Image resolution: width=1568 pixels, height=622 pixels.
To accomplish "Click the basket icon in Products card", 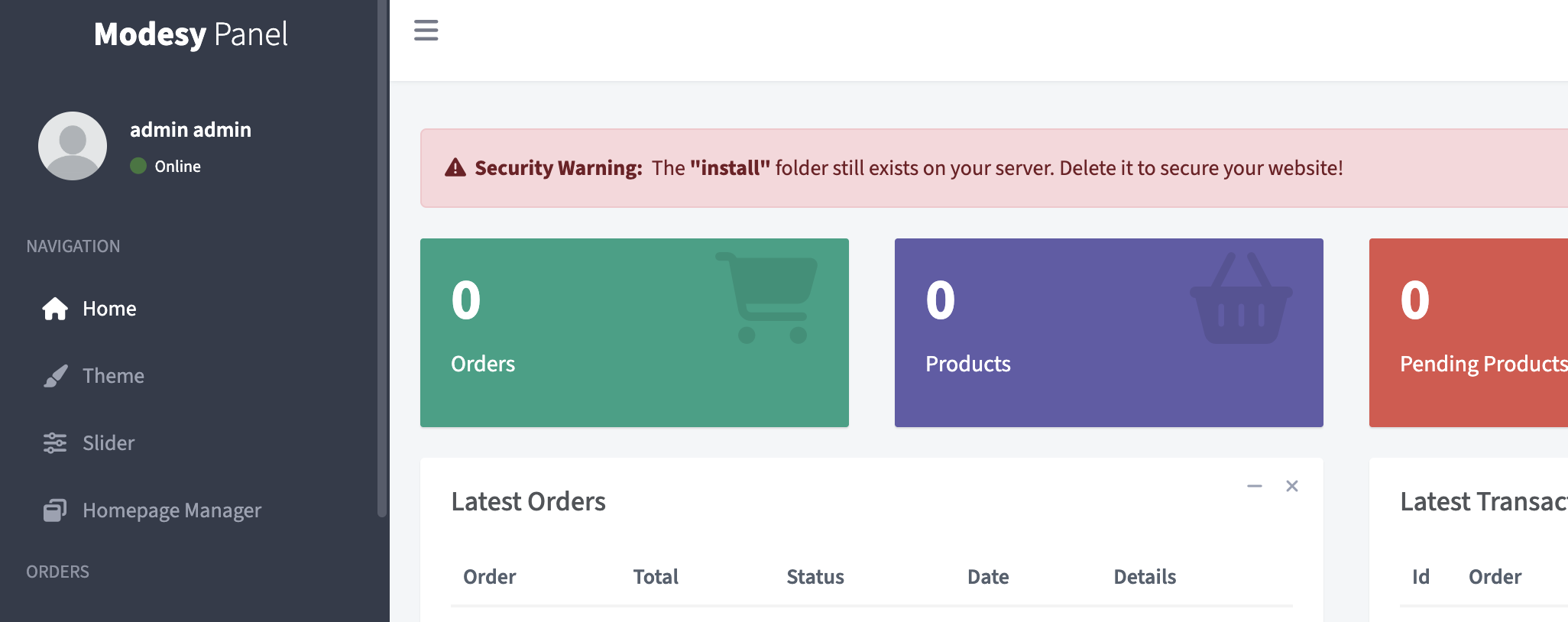I will point(1241,298).
